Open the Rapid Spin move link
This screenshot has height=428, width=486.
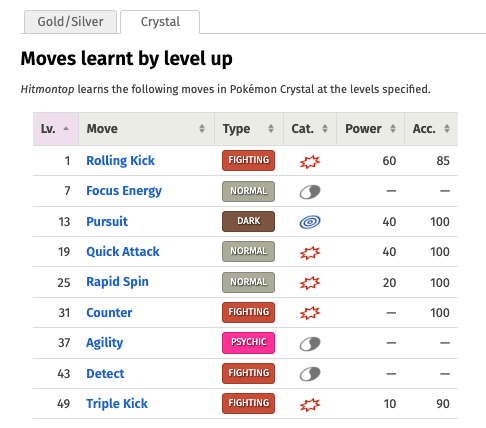117,282
